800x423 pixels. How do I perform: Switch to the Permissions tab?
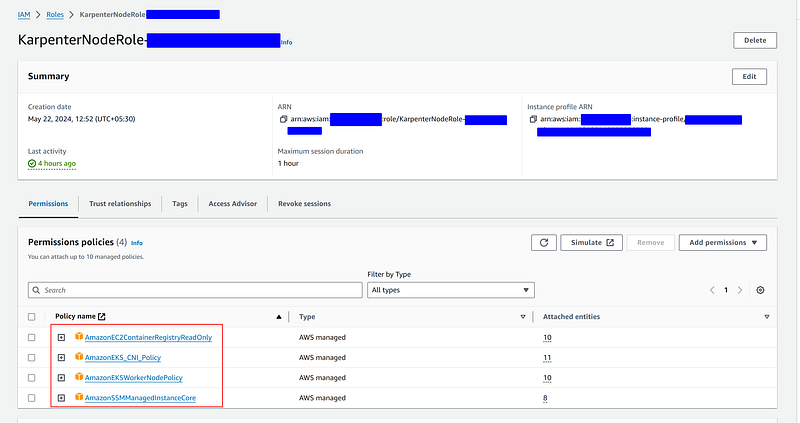tap(48, 204)
